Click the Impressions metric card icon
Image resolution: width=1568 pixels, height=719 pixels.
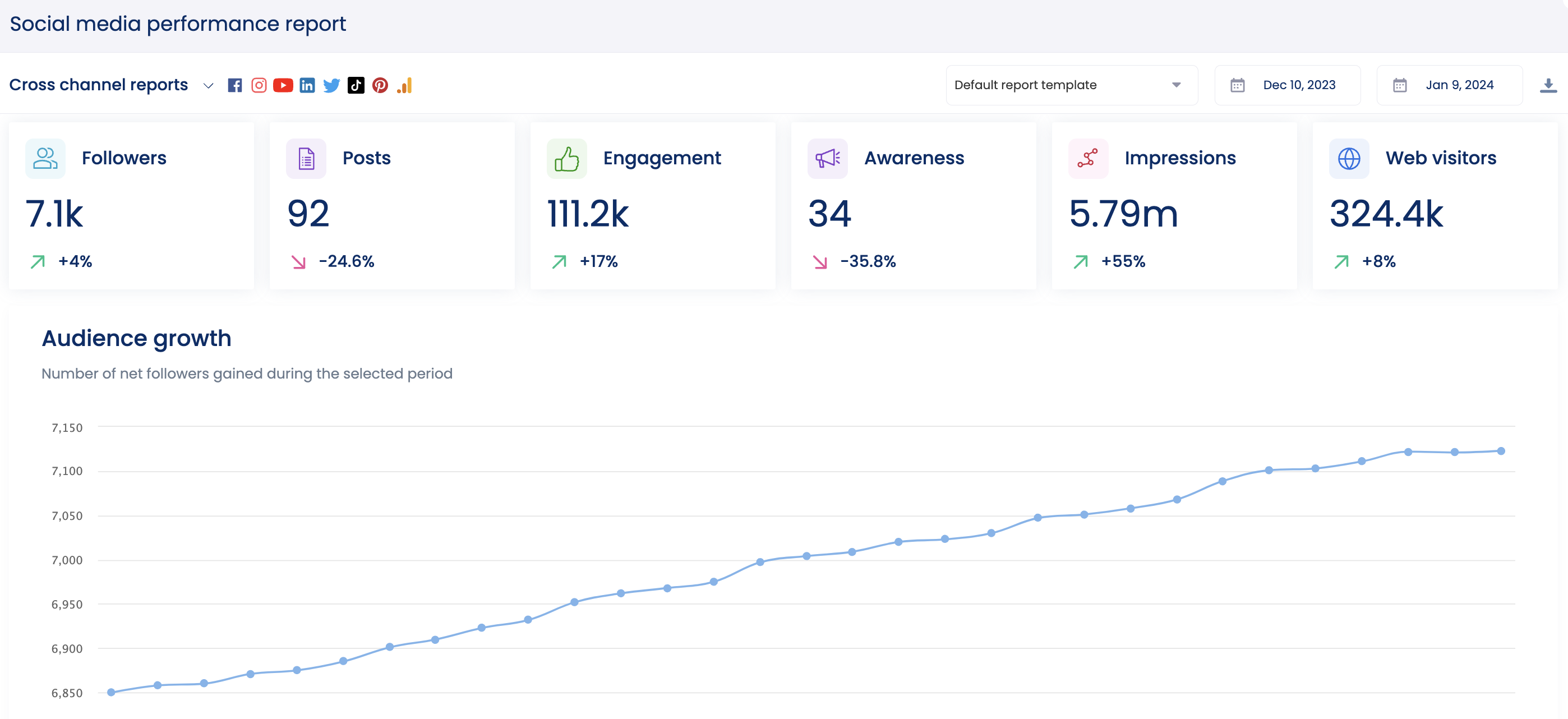tap(1088, 158)
